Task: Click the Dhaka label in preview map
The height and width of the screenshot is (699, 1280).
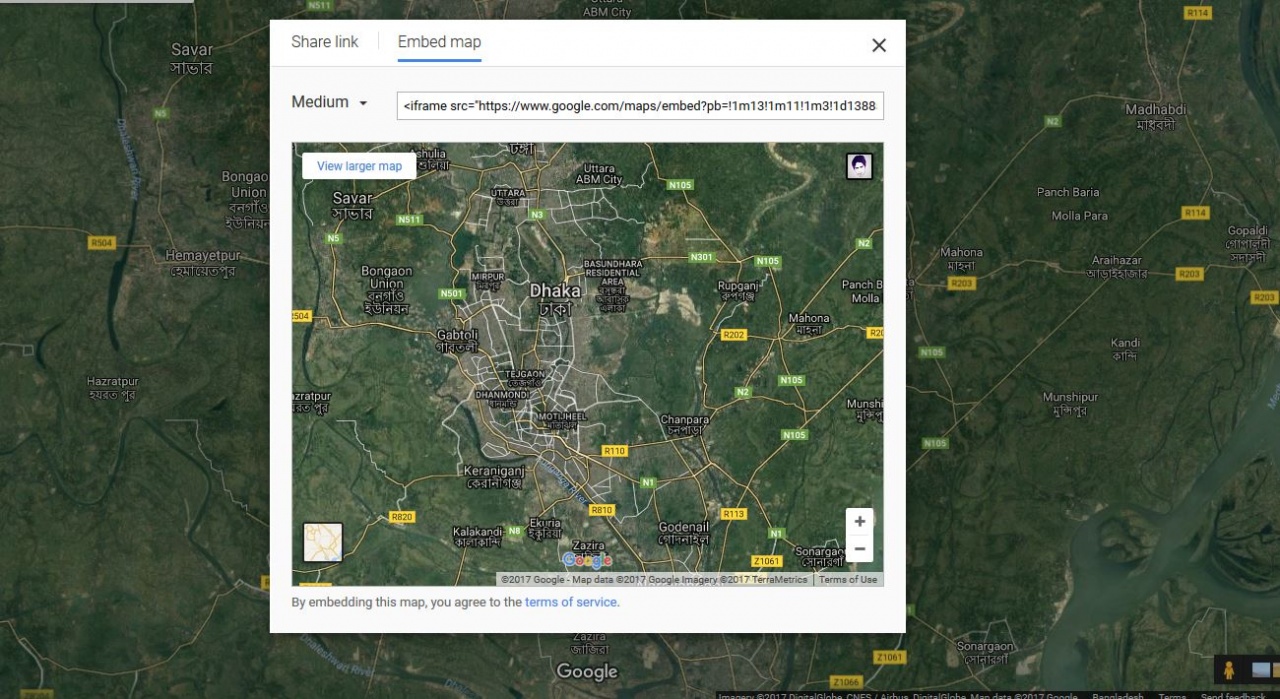Action: click(x=554, y=299)
